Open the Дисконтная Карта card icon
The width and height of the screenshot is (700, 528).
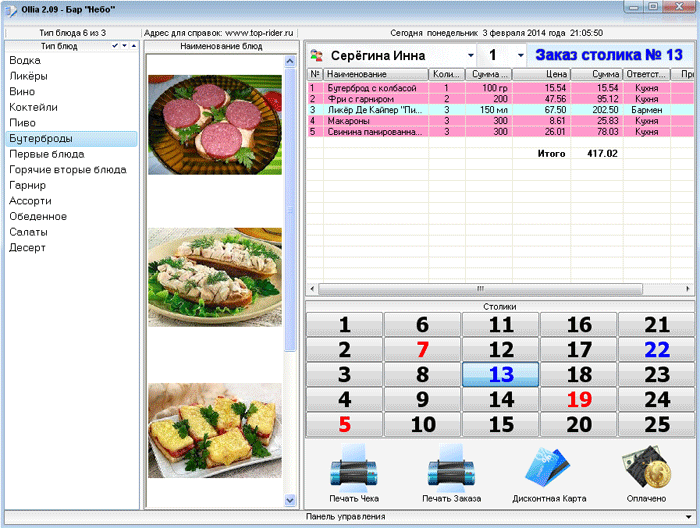click(548, 467)
